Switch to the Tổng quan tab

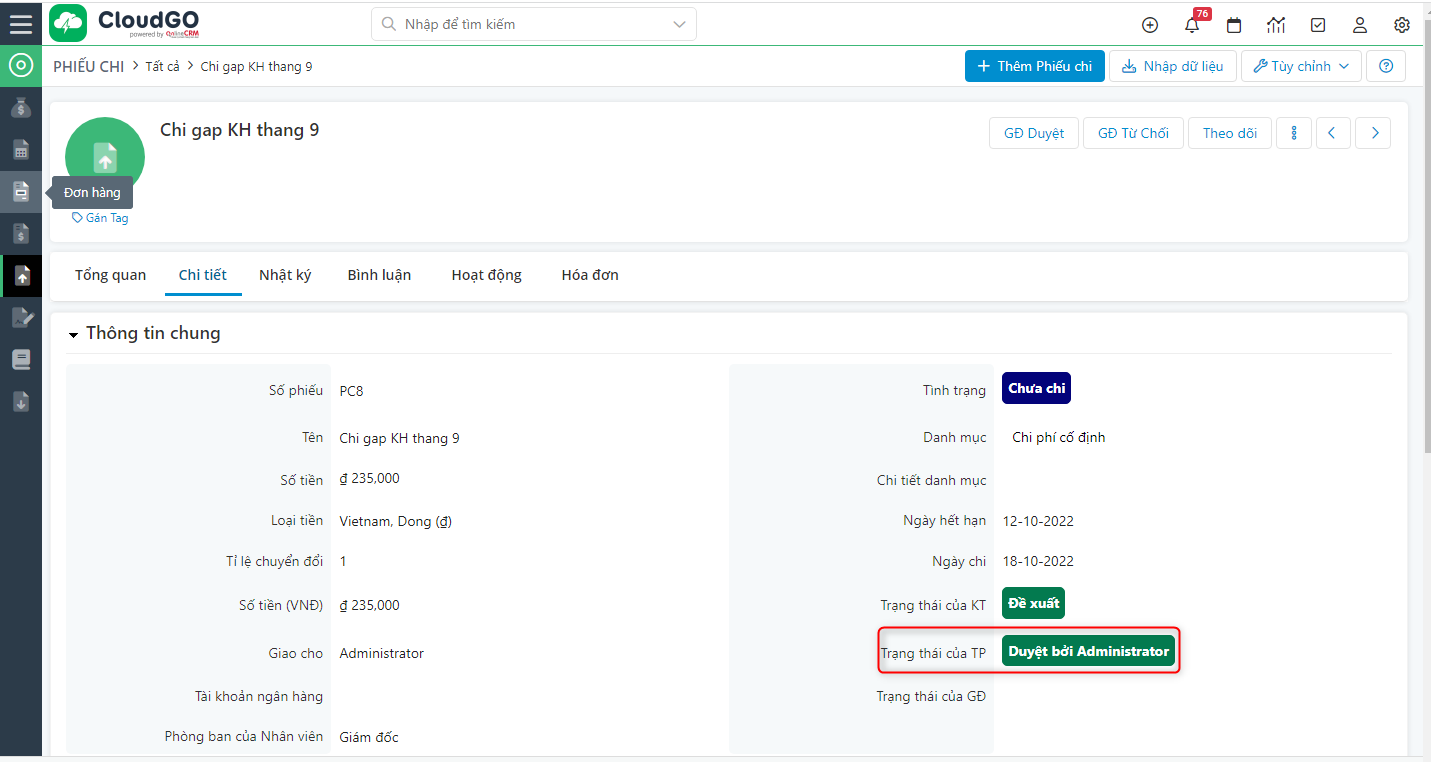pyautogui.click(x=110, y=274)
